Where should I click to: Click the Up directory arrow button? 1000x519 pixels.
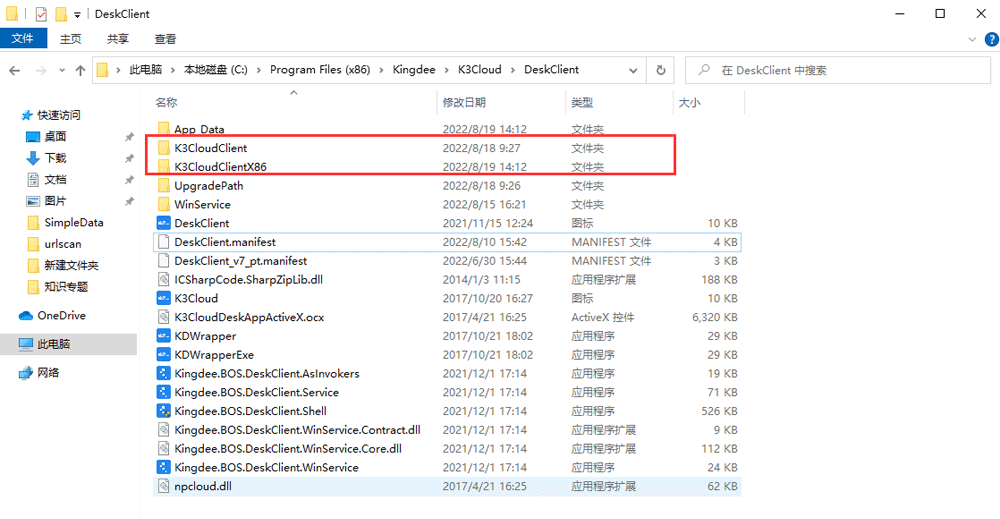click(x=80, y=71)
